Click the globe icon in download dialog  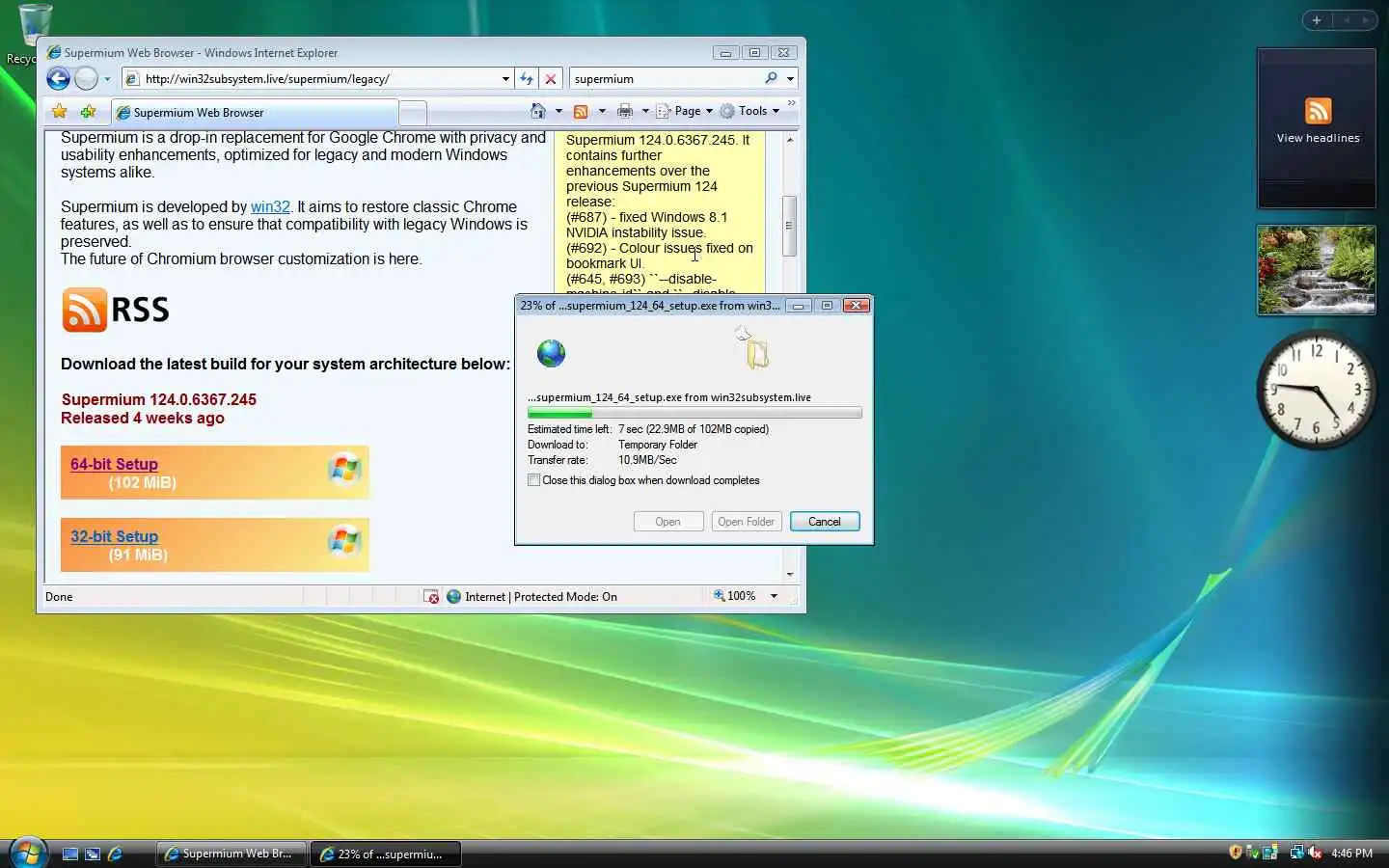[551, 353]
